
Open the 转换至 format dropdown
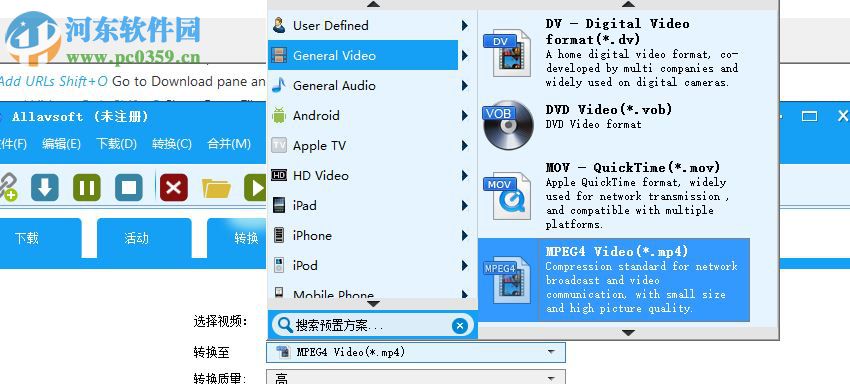click(416, 352)
